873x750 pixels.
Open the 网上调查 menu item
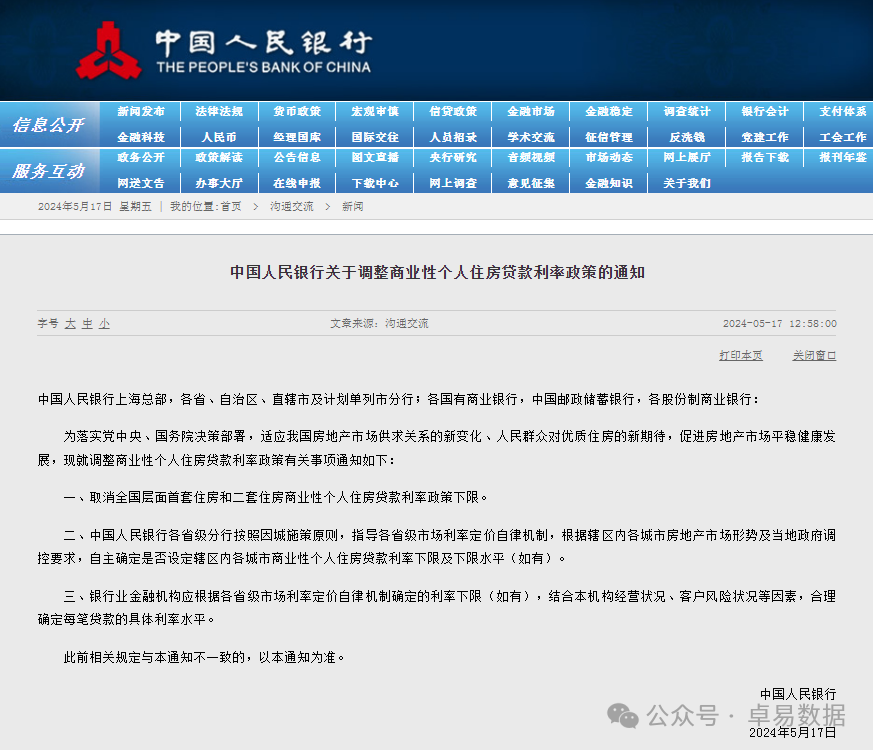(452, 182)
